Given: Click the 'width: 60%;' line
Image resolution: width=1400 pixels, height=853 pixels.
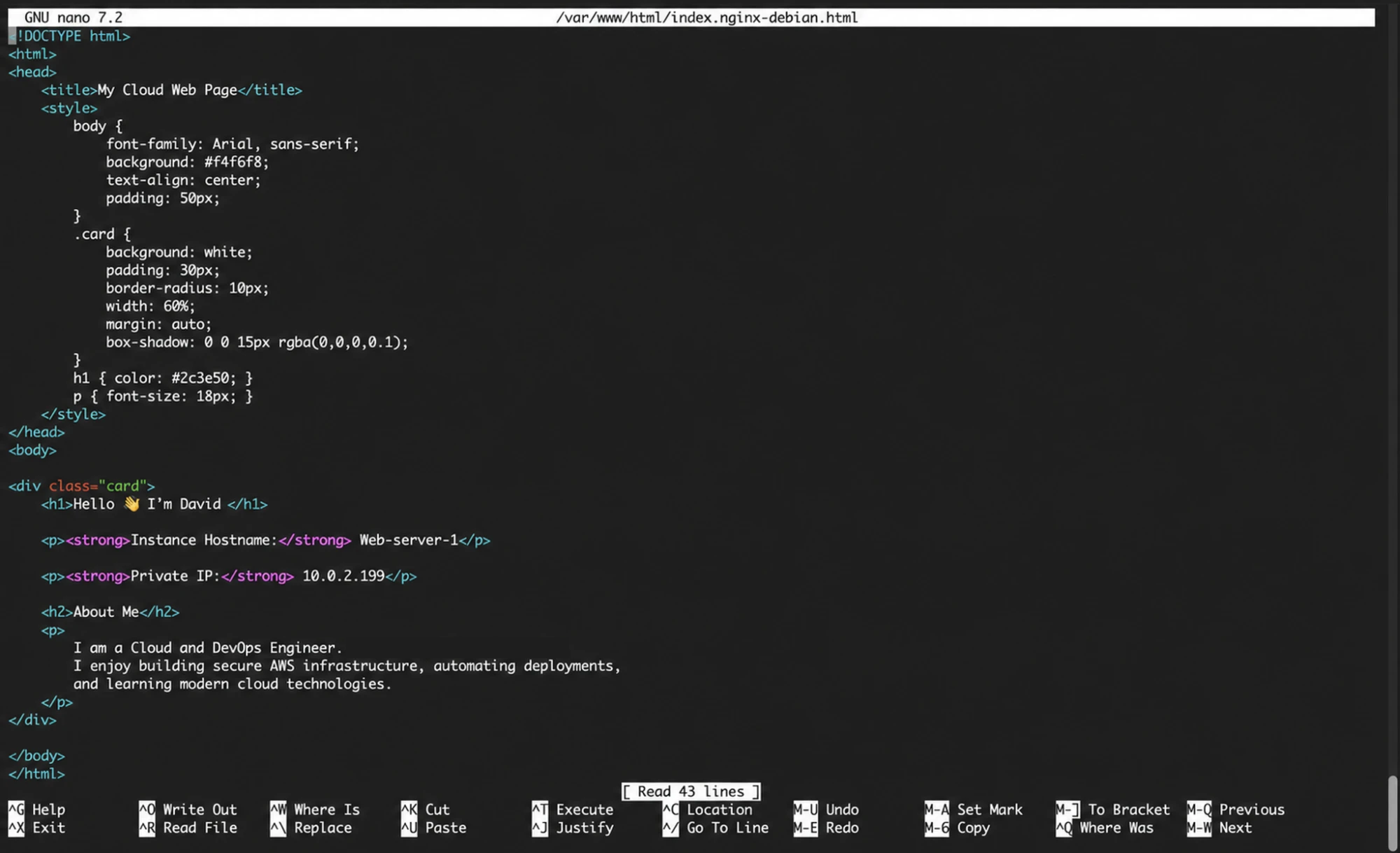Looking at the screenshot, I should [150, 306].
